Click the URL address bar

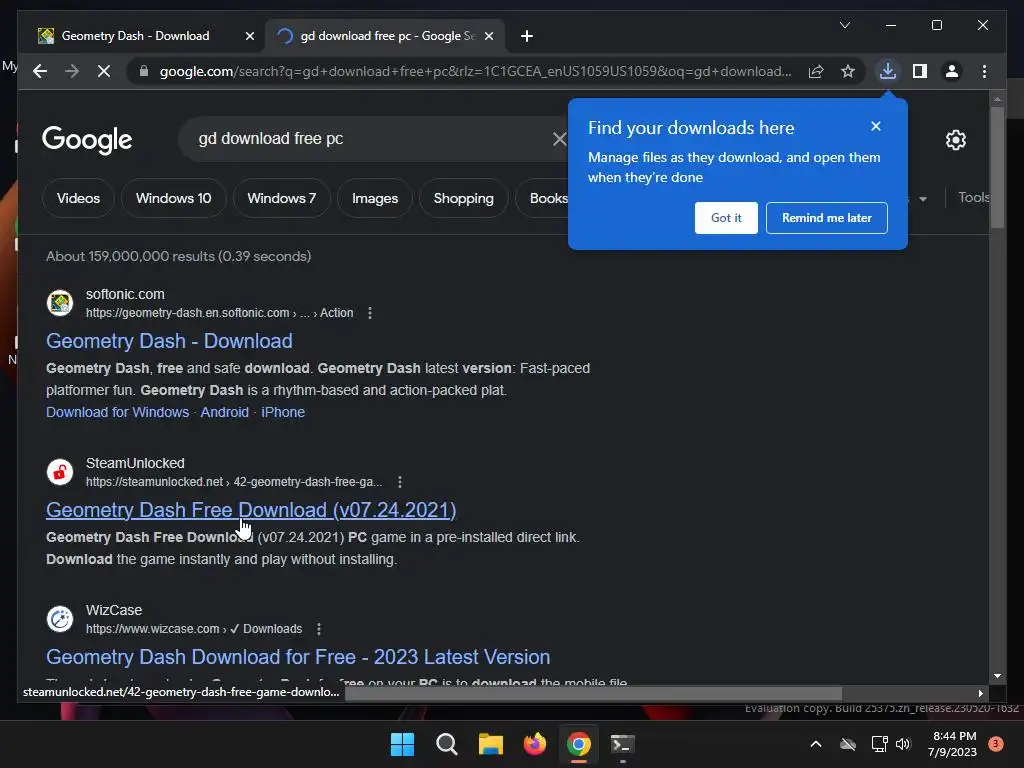pyautogui.click(x=475, y=71)
